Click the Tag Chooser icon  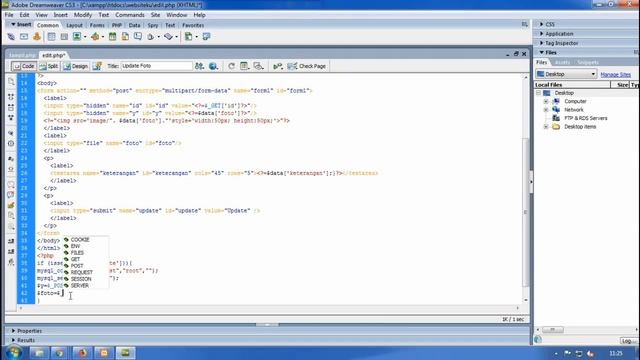(x=206, y=37)
